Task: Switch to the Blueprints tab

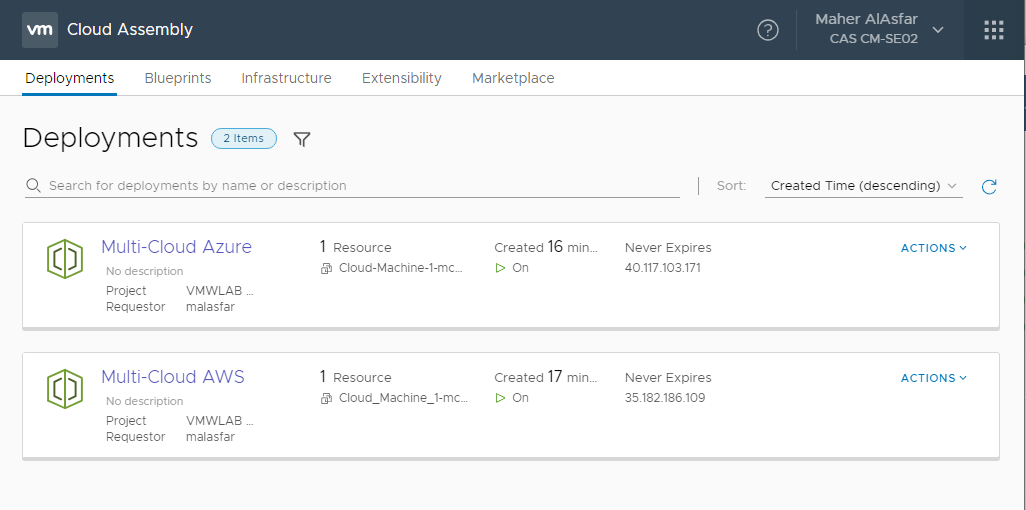Action: (x=178, y=78)
